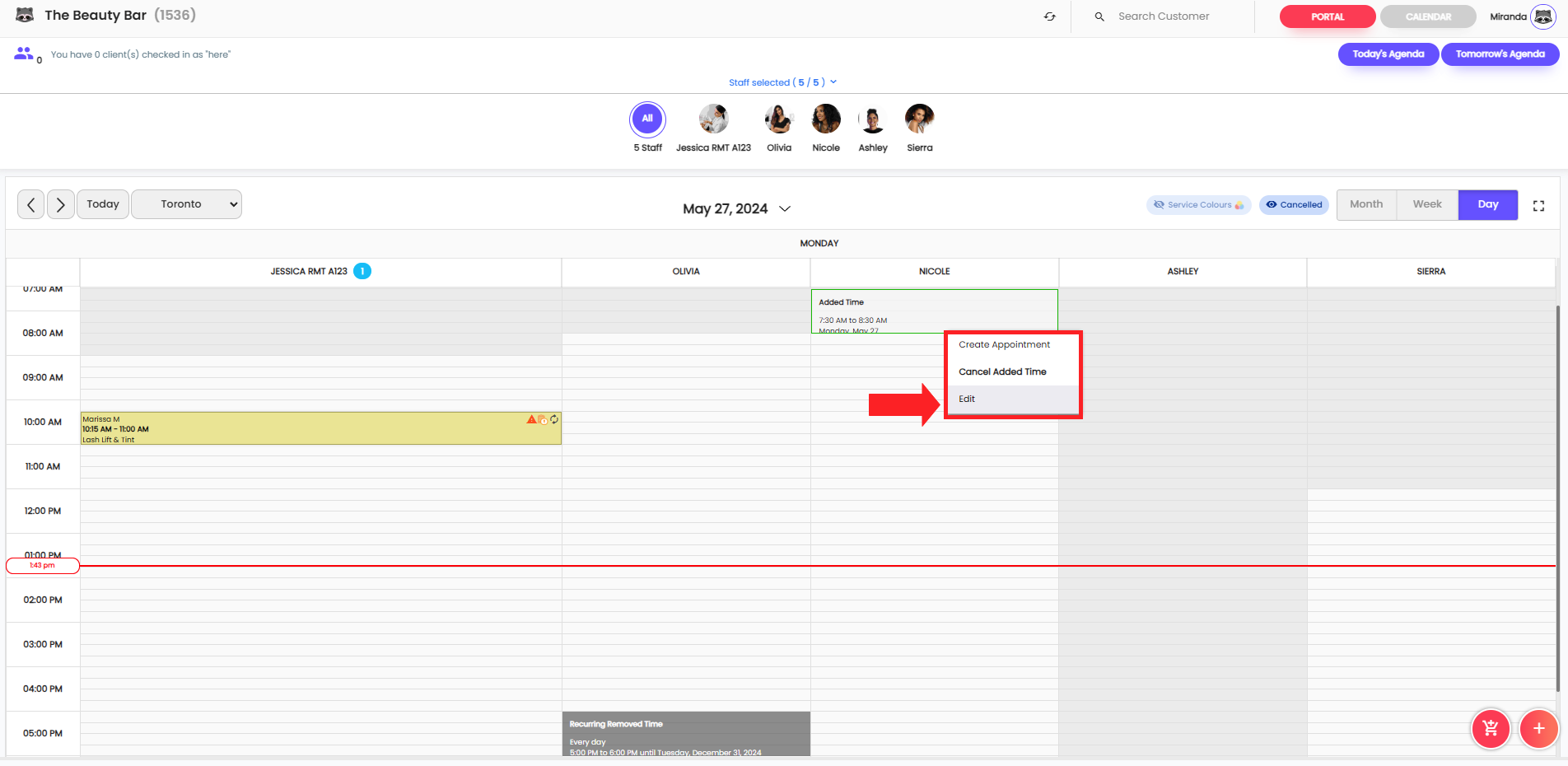Click The Beauty Bar title text
The height and width of the screenshot is (766, 1568).
pyautogui.click(x=96, y=15)
